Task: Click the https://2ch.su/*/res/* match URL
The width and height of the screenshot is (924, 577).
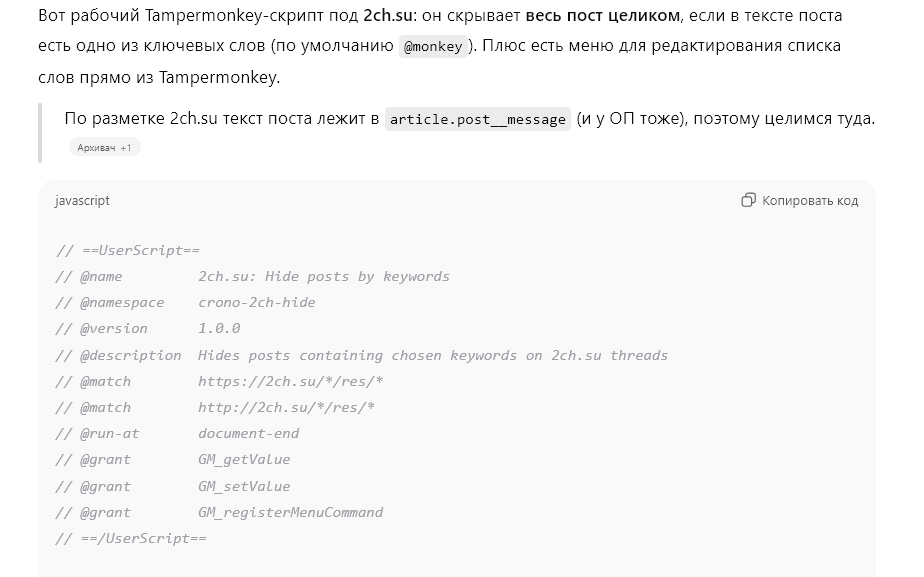Action: 290,381
